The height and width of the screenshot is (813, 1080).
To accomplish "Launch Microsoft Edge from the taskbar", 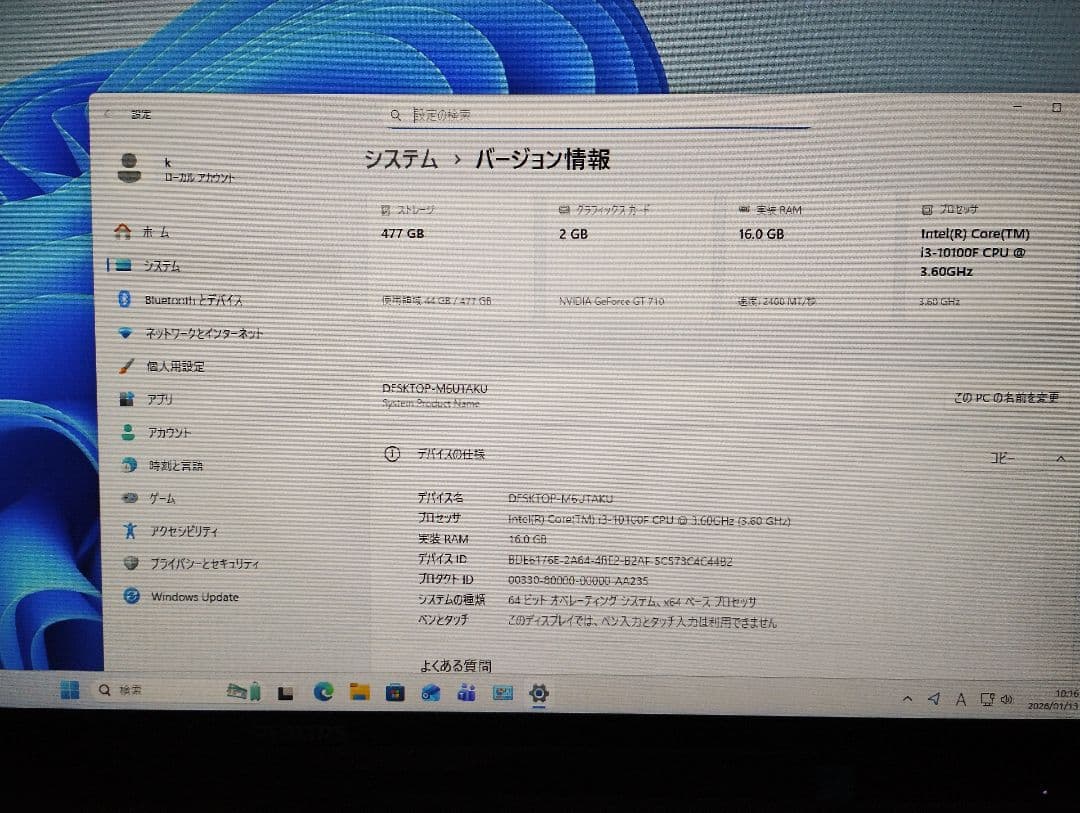I will (x=324, y=691).
